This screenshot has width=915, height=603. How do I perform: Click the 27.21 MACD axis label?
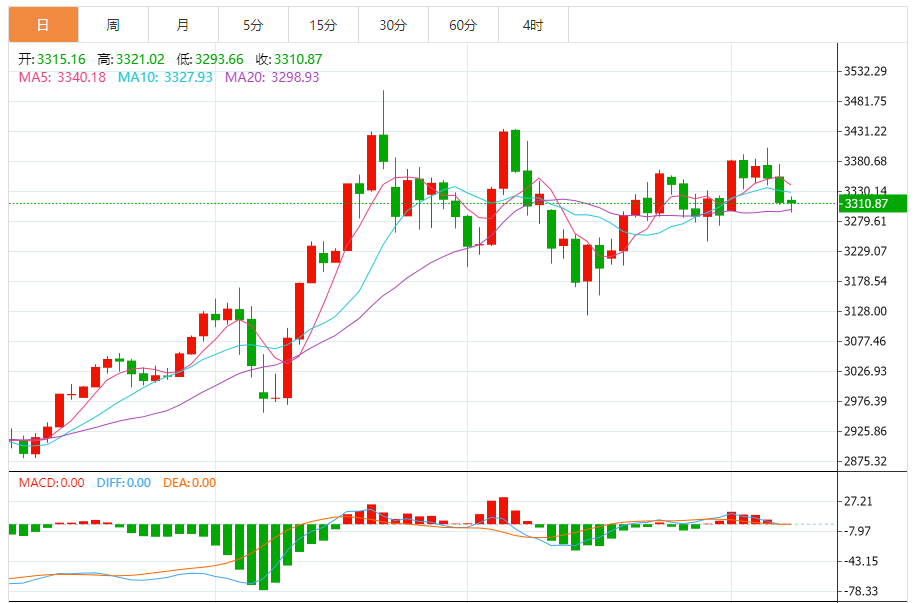858,501
